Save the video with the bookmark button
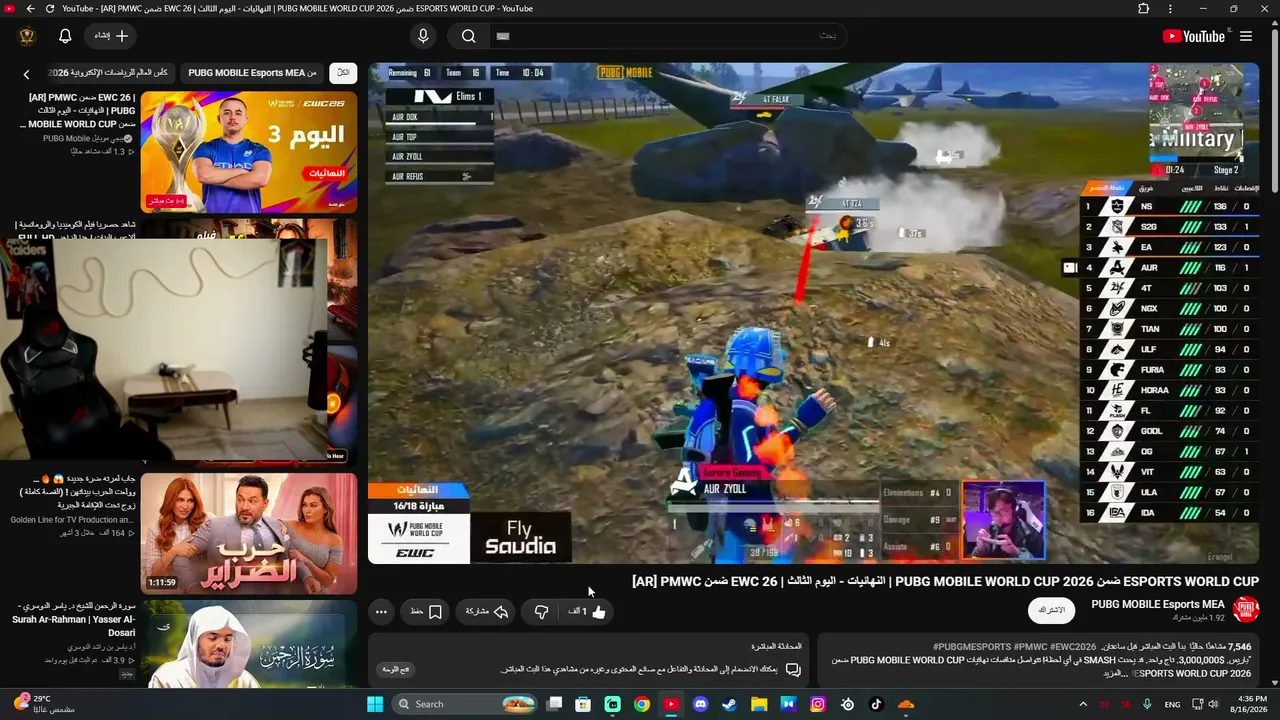1280x720 pixels. pos(426,611)
